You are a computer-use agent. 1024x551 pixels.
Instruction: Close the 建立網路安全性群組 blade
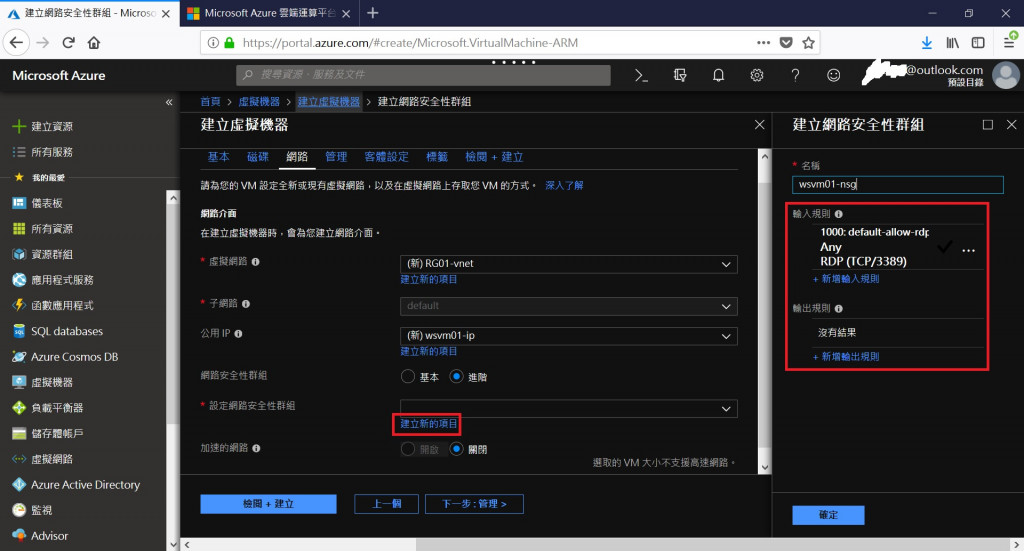1011,124
